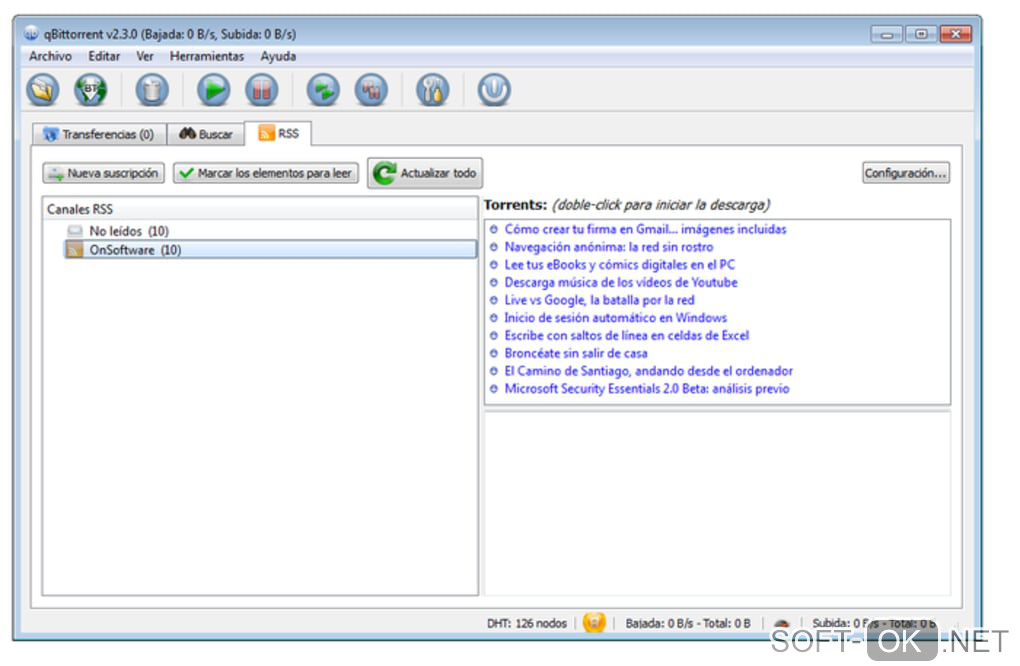The height and width of the screenshot is (666, 1020).
Task: Click Marcar los elementos para leer
Action: coord(265,173)
